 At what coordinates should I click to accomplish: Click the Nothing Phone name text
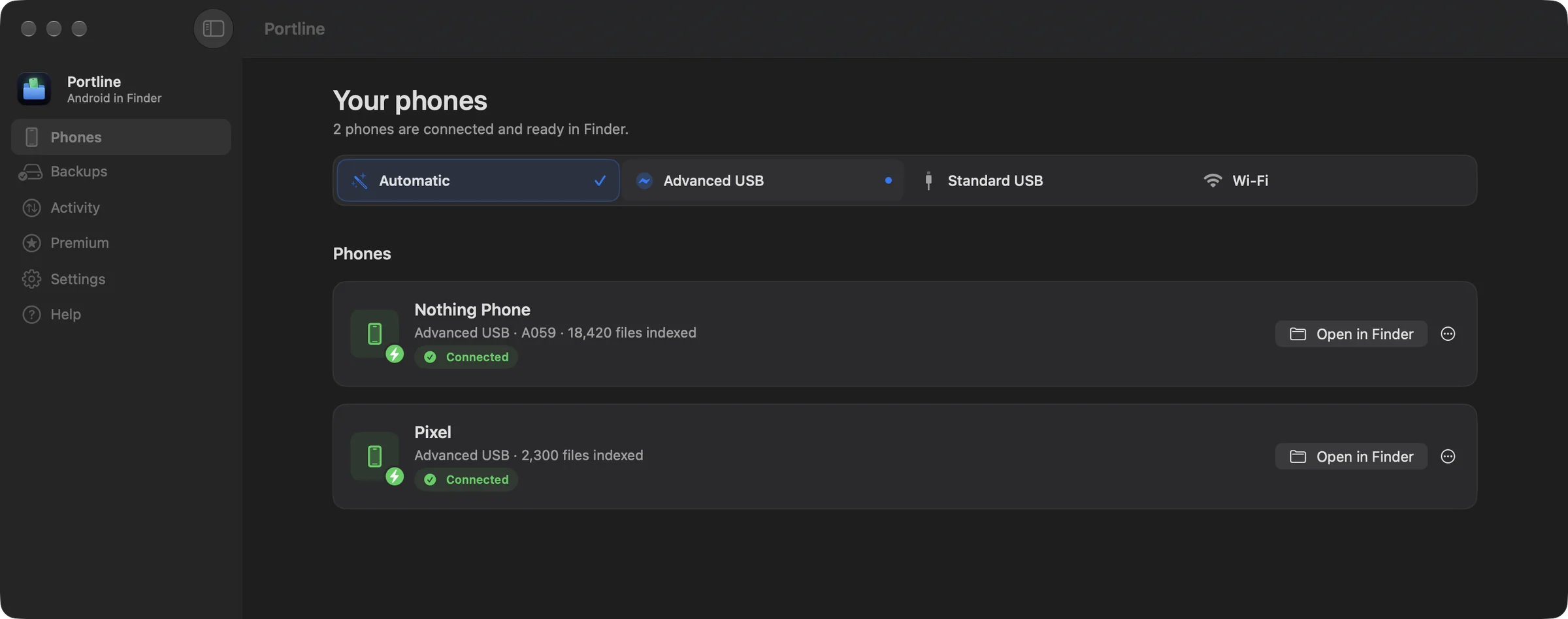(472, 309)
